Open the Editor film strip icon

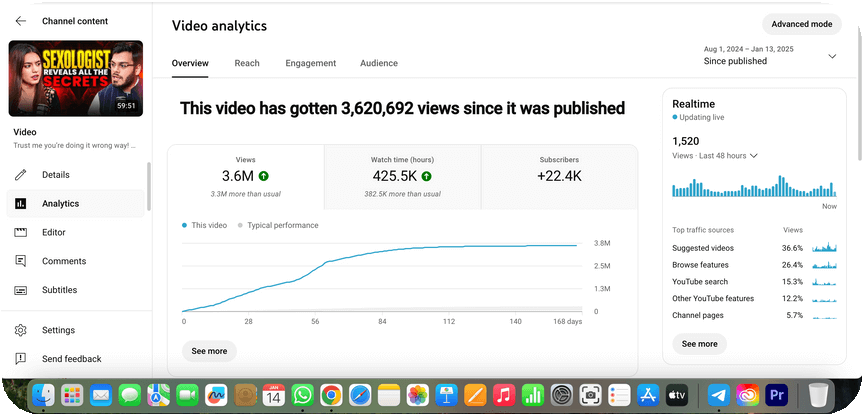coord(21,233)
